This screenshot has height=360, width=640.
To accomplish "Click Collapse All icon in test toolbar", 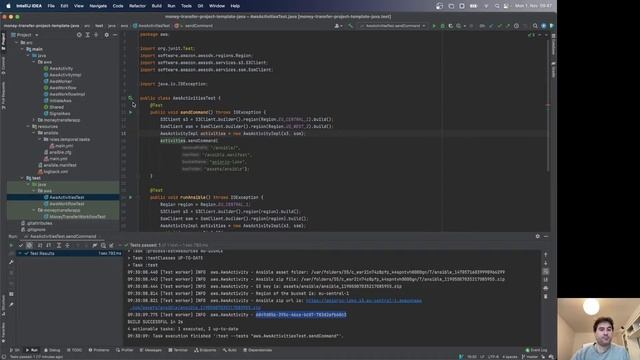I will [x=67, y=245].
